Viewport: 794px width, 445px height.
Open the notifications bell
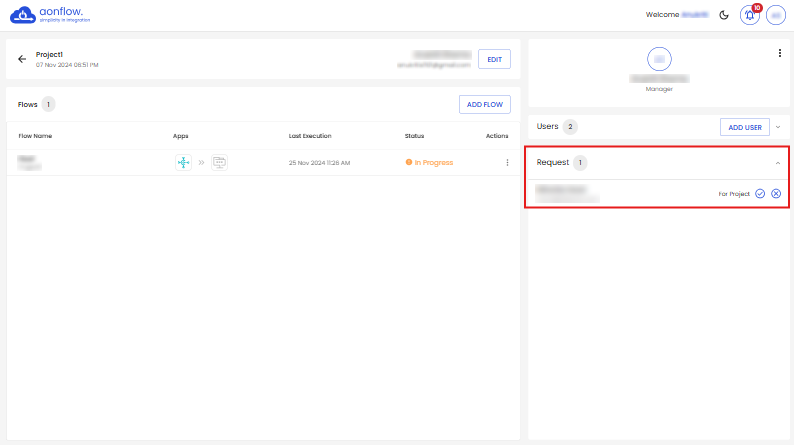tap(749, 15)
